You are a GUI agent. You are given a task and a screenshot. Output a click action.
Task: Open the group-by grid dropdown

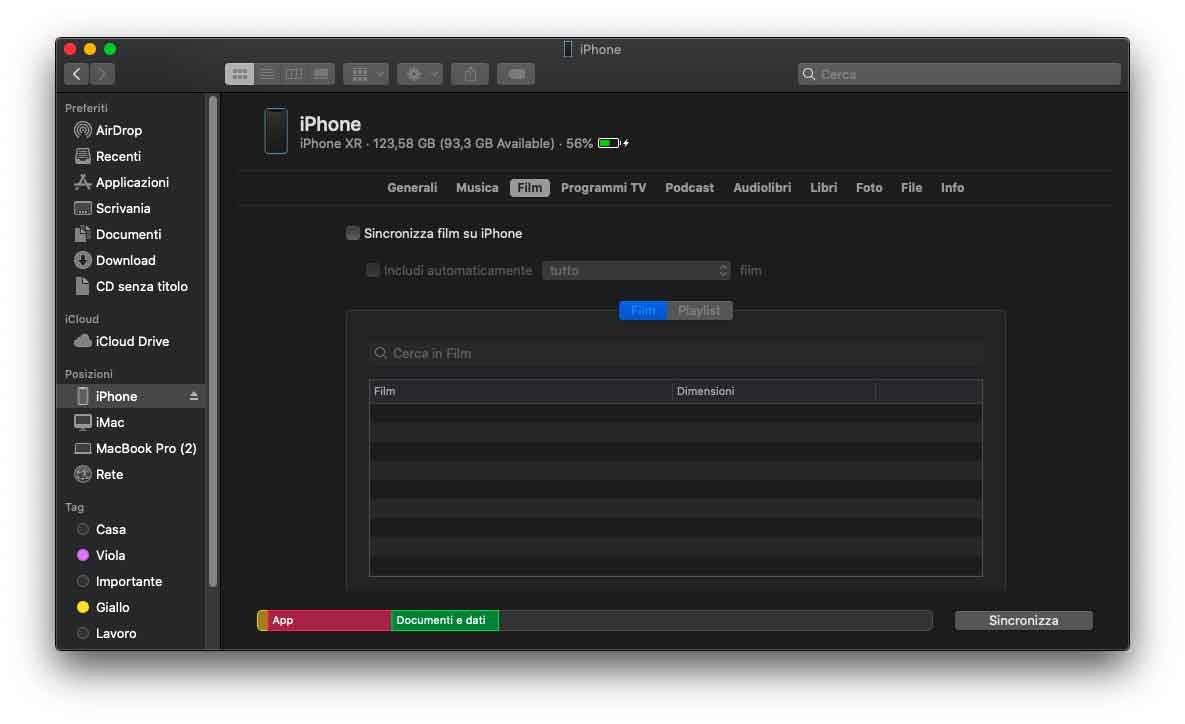tap(366, 74)
